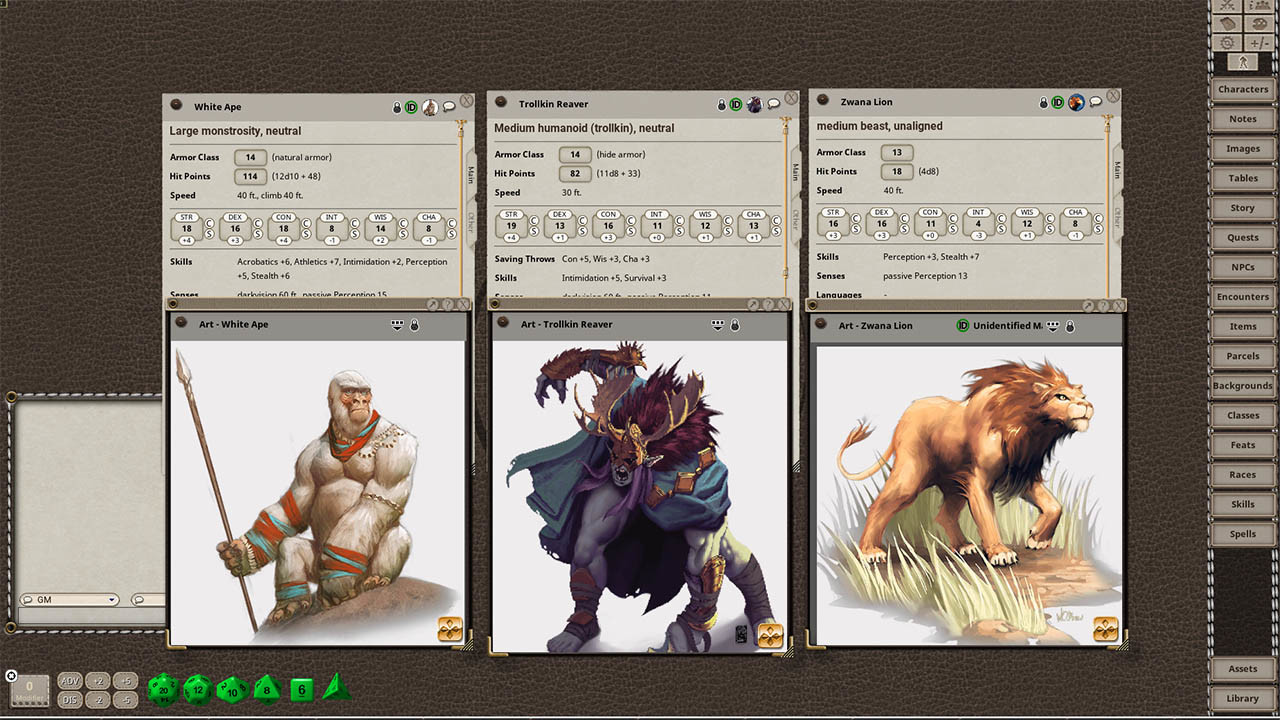Screen dimensions: 1280x720
Task: Click the ADV advantage button near the dice
Action: point(70,679)
